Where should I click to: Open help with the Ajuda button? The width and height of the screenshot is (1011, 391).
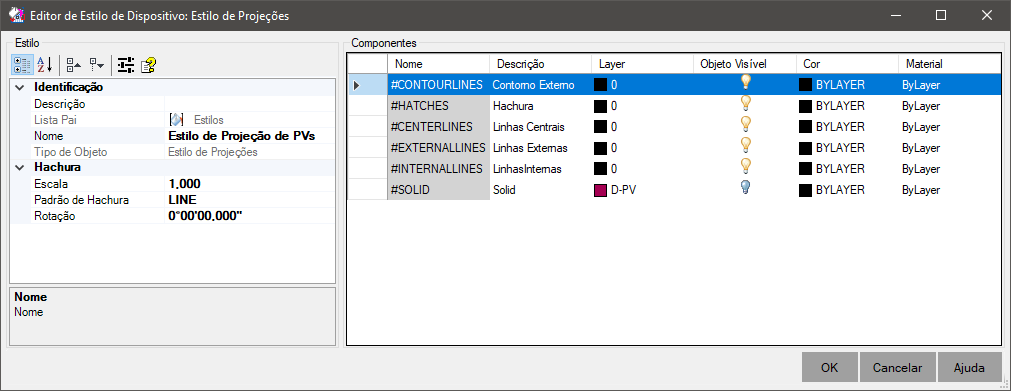969,368
